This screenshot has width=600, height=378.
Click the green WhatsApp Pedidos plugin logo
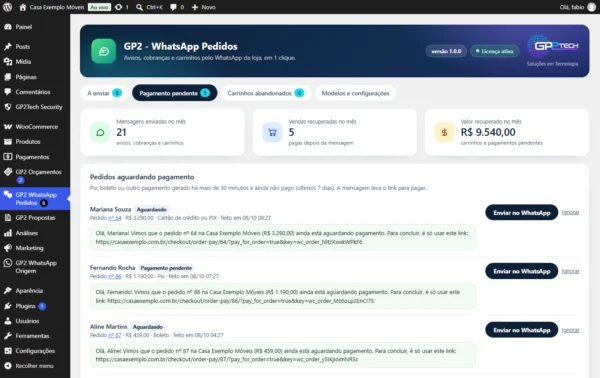(x=103, y=51)
